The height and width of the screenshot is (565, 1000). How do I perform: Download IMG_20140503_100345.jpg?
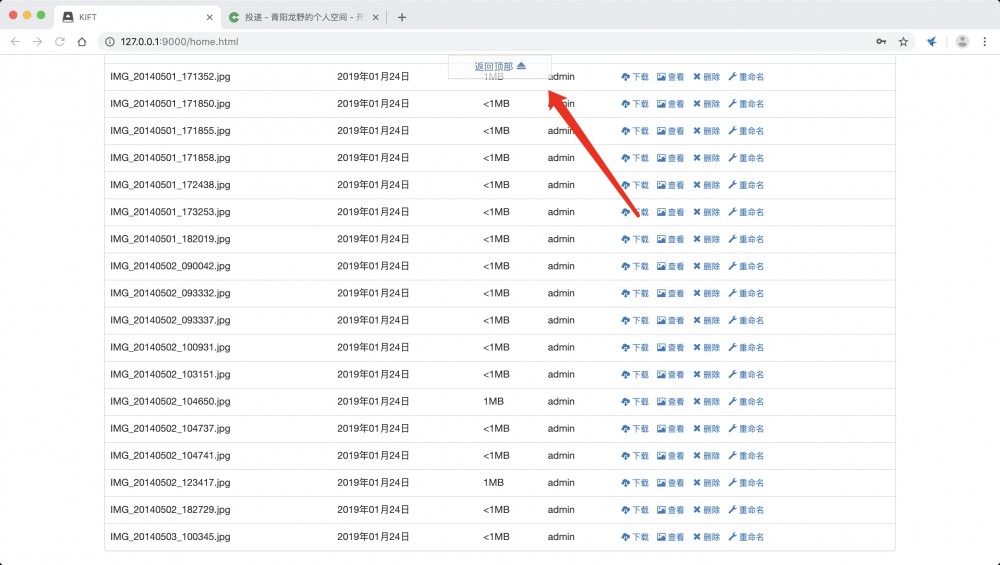[635, 537]
